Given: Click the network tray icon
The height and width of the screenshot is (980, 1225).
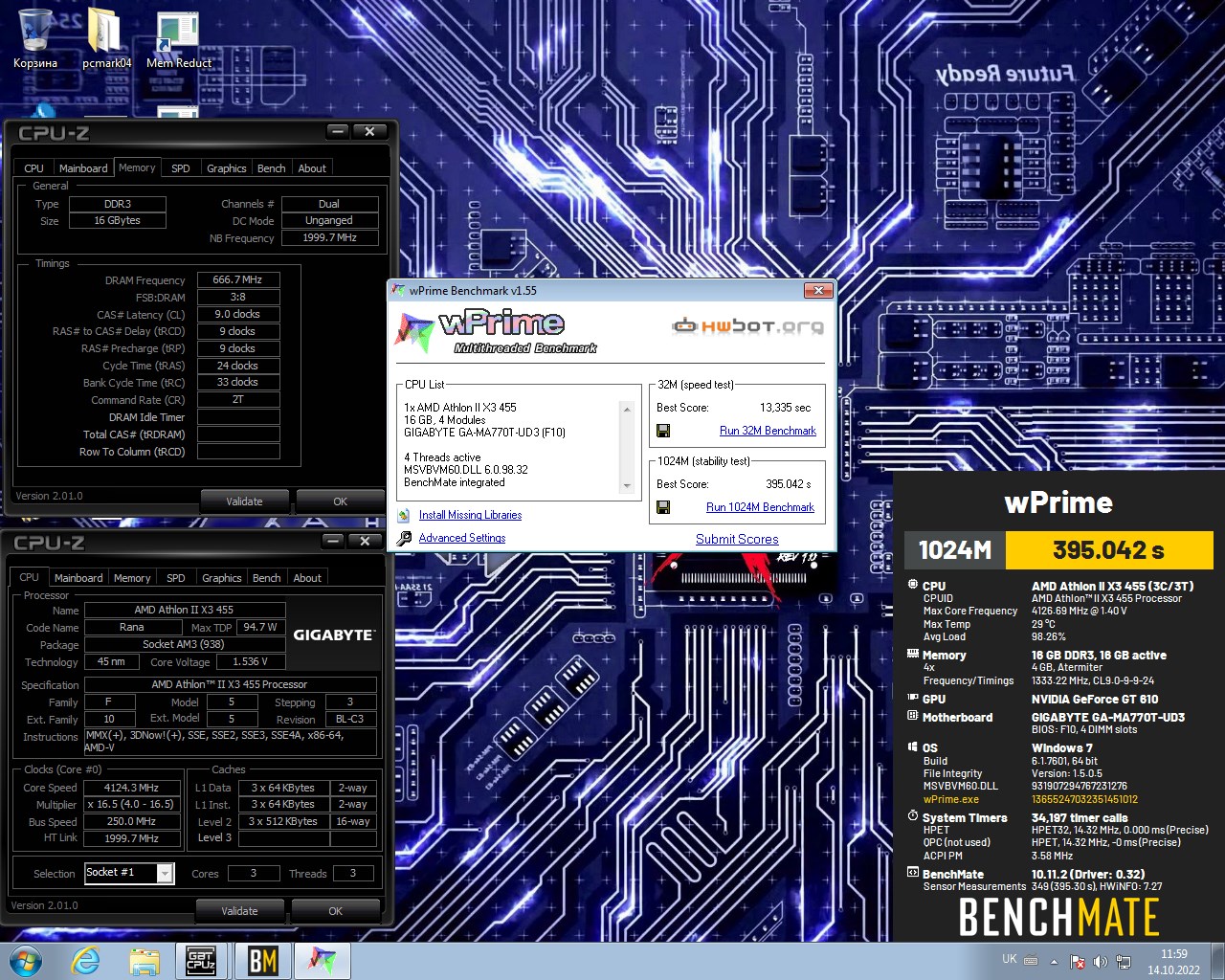Looking at the screenshot, I should (x=1124, y=962).
